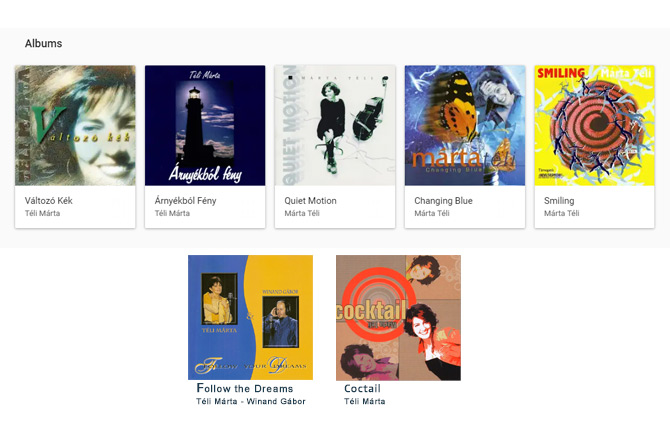Click the Quiet Motion title text
The width and height of the screenshot is (670, 426).
tap(311, 201)
